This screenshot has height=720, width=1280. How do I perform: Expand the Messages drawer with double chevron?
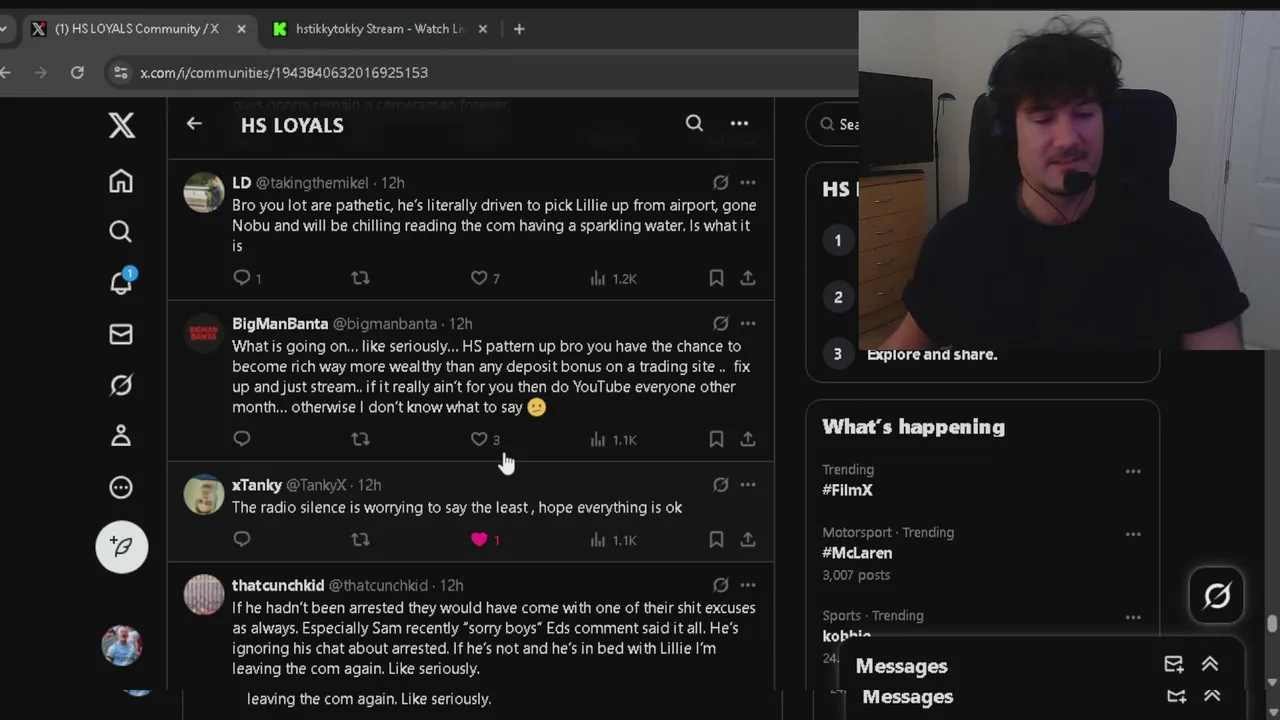(x=1210, y=664)
